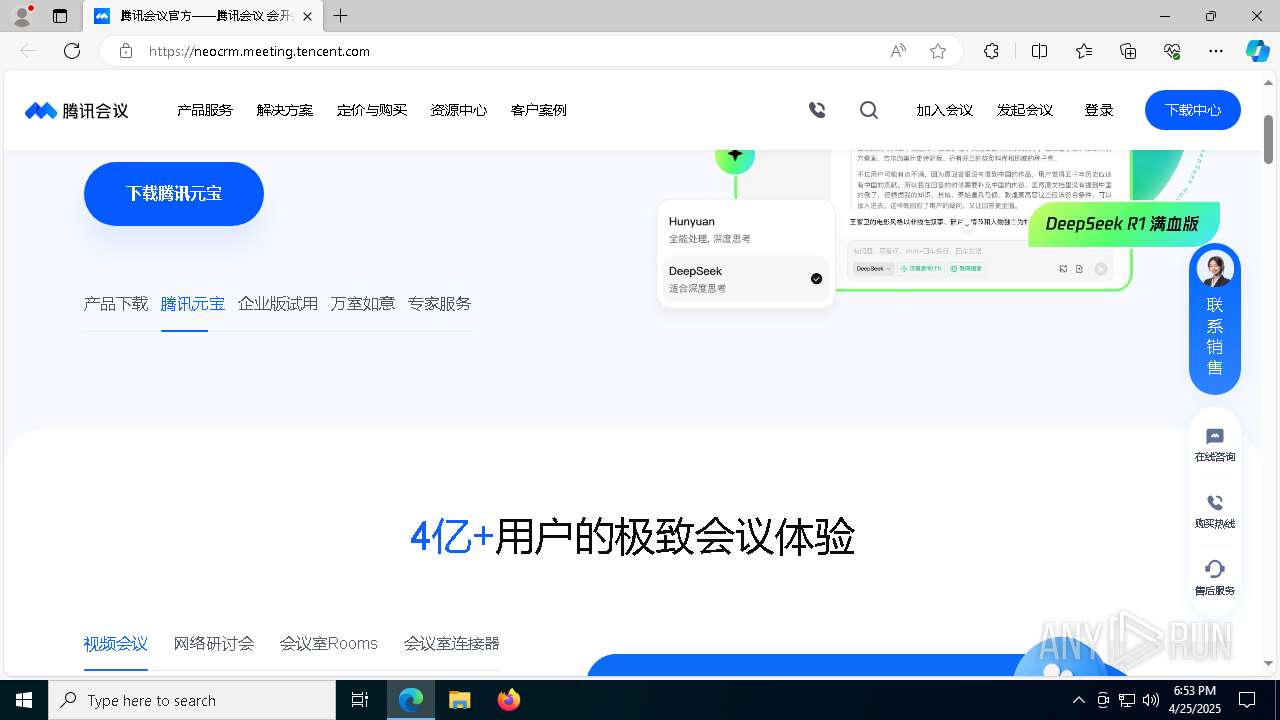
Task: Open the search magnifier in header
Action: tap(869, 110)
